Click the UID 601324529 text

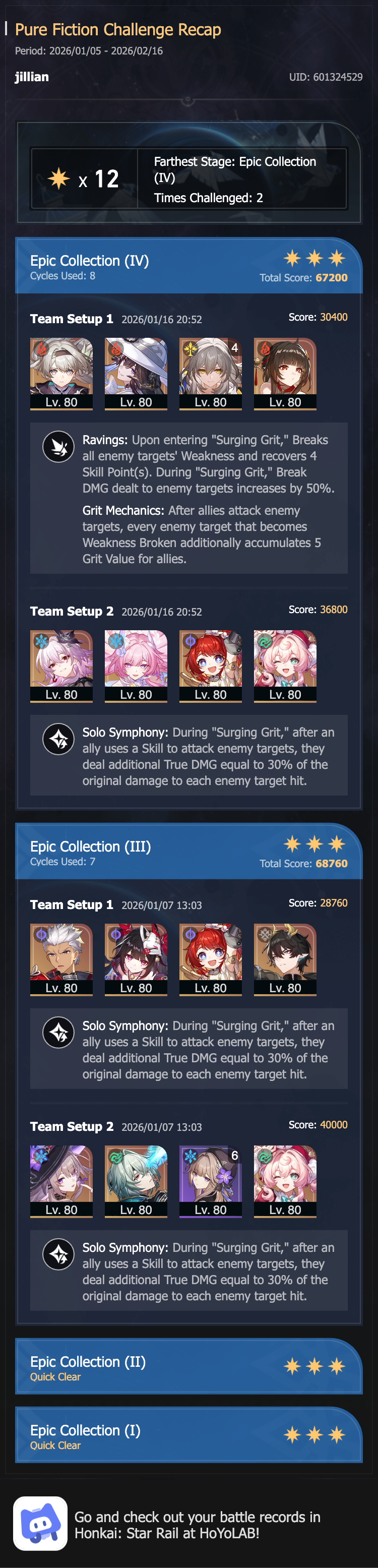click(326, 77)
